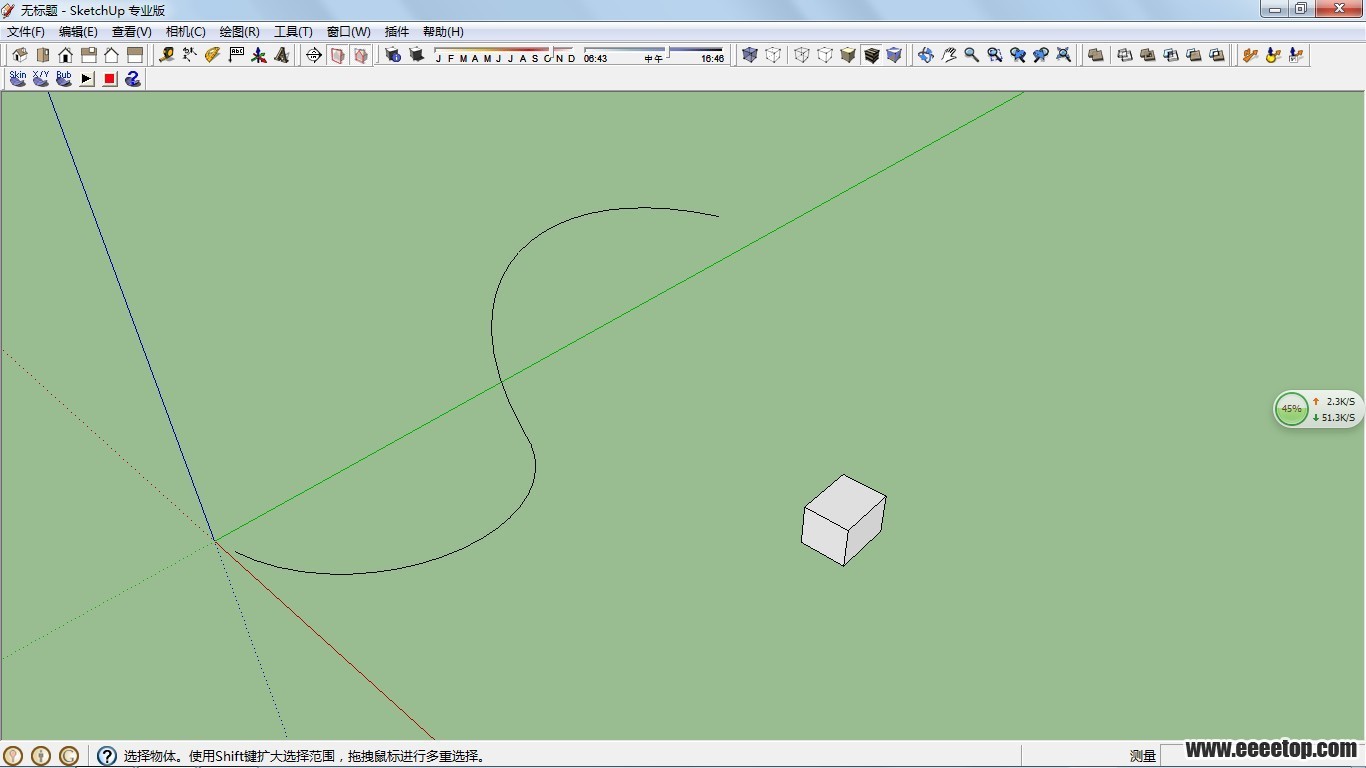
Task: Click the third round status bar icon
Action: [69, 756]
